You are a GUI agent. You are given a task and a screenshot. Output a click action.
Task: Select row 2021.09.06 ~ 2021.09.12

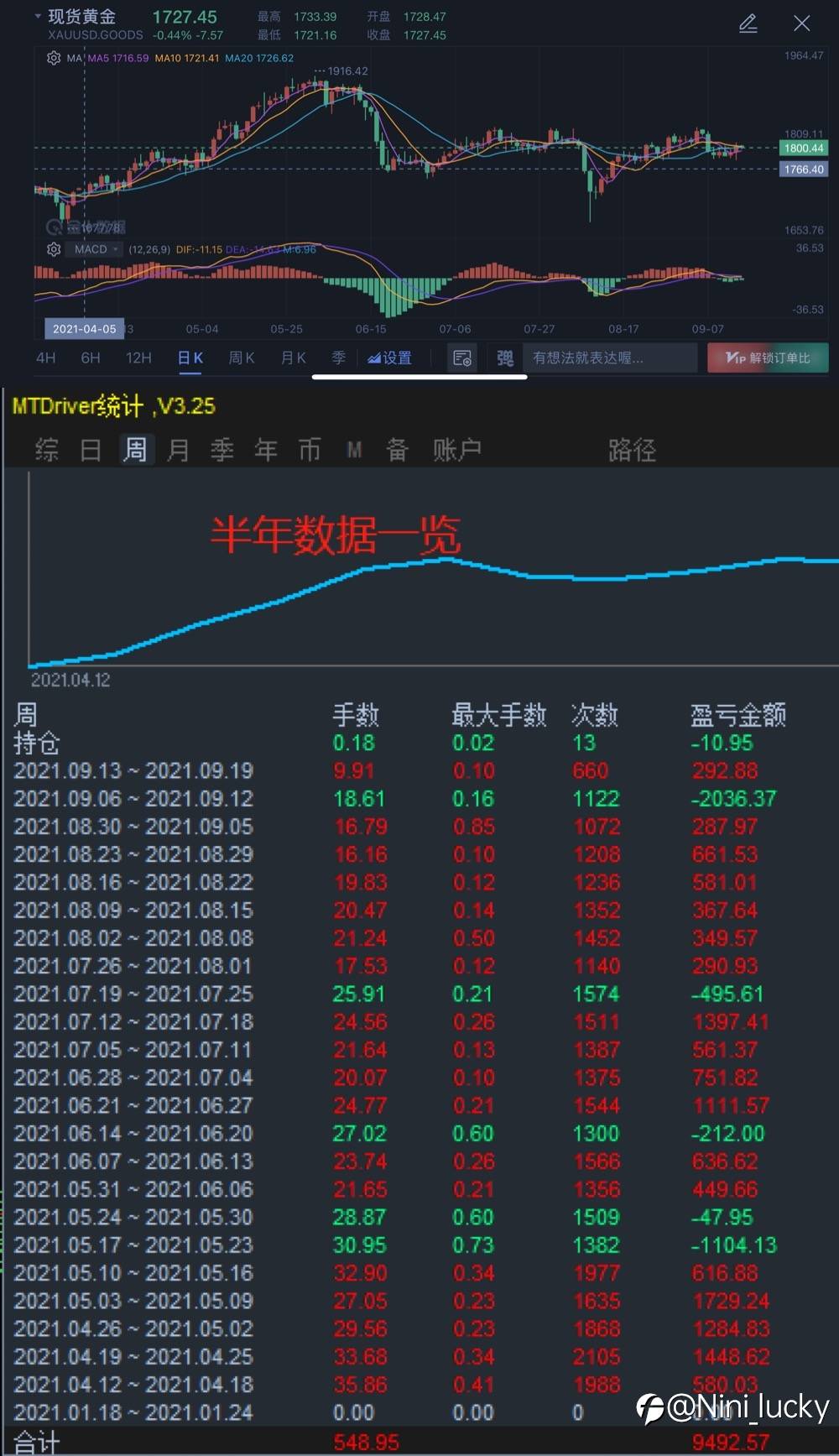(419, 798)
